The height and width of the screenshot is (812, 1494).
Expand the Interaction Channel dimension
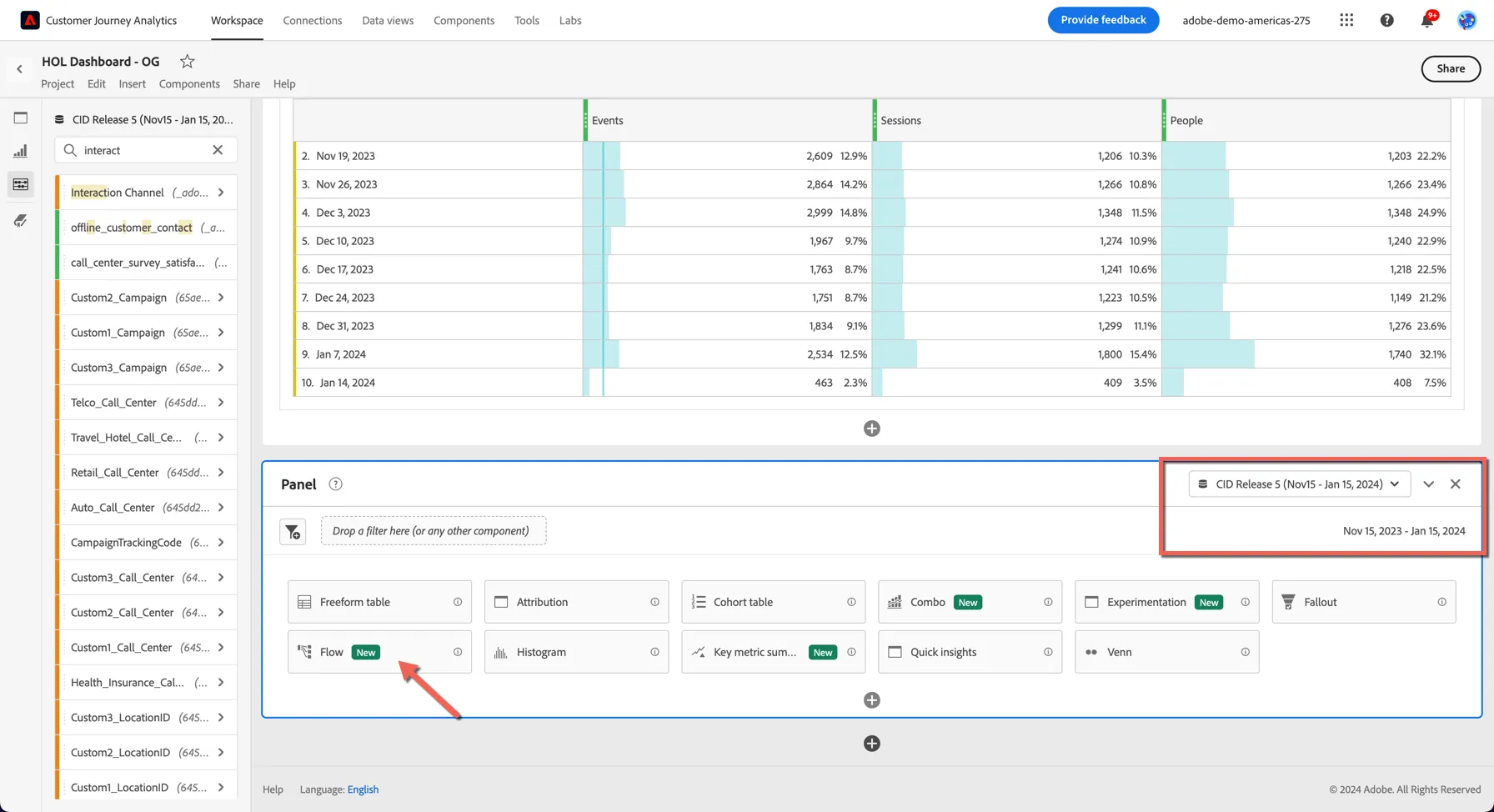tap(221, 193)
